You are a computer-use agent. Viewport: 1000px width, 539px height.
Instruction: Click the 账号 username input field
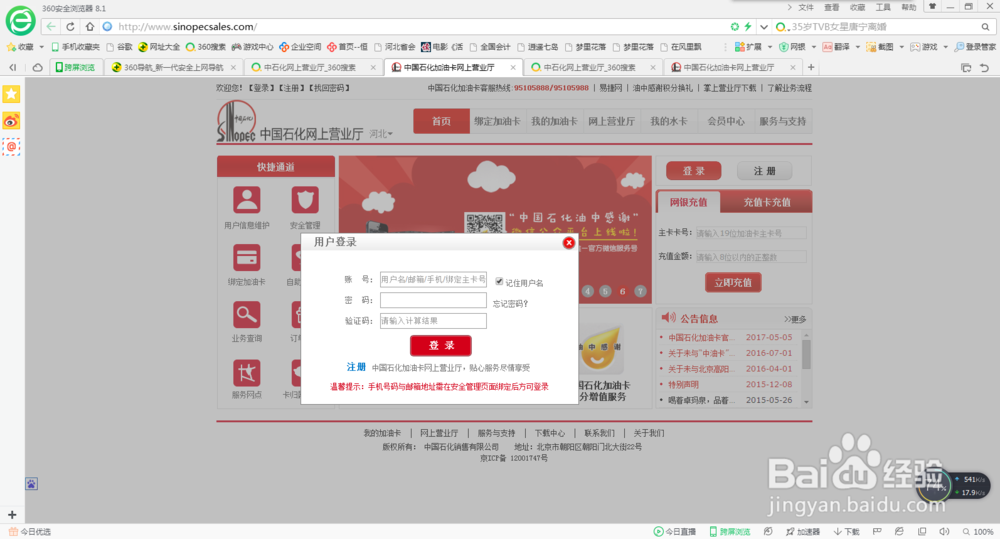tap(433, 279)
